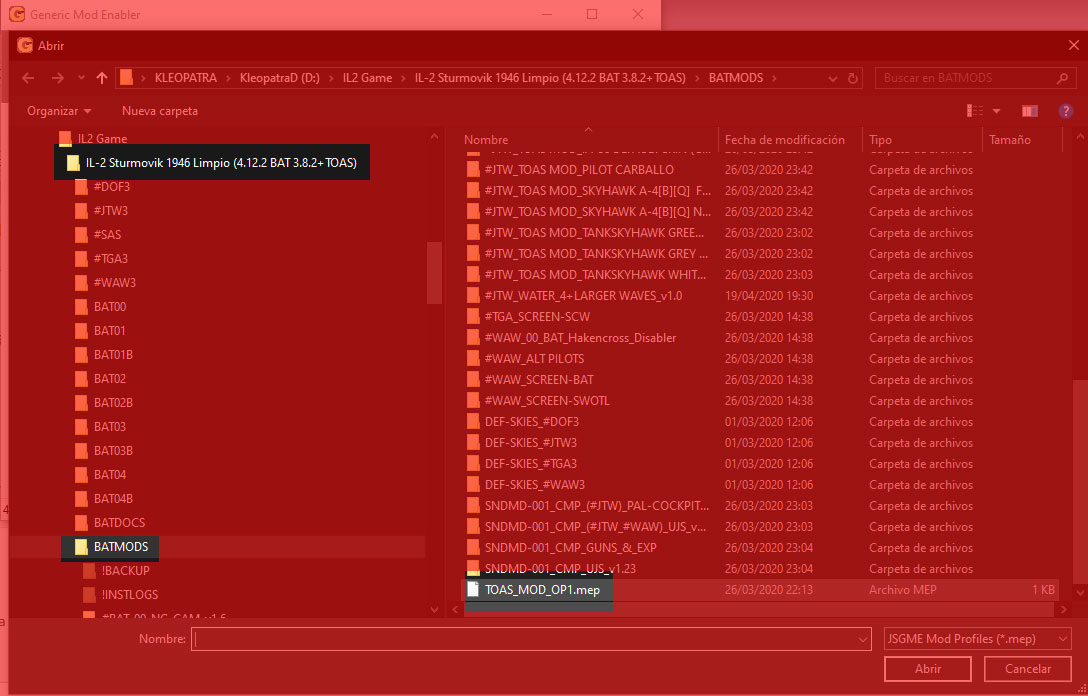The height and width of the screenshot is (696, 1088).
Task: Open address bar history dropdown
Action: click(833, 78)
